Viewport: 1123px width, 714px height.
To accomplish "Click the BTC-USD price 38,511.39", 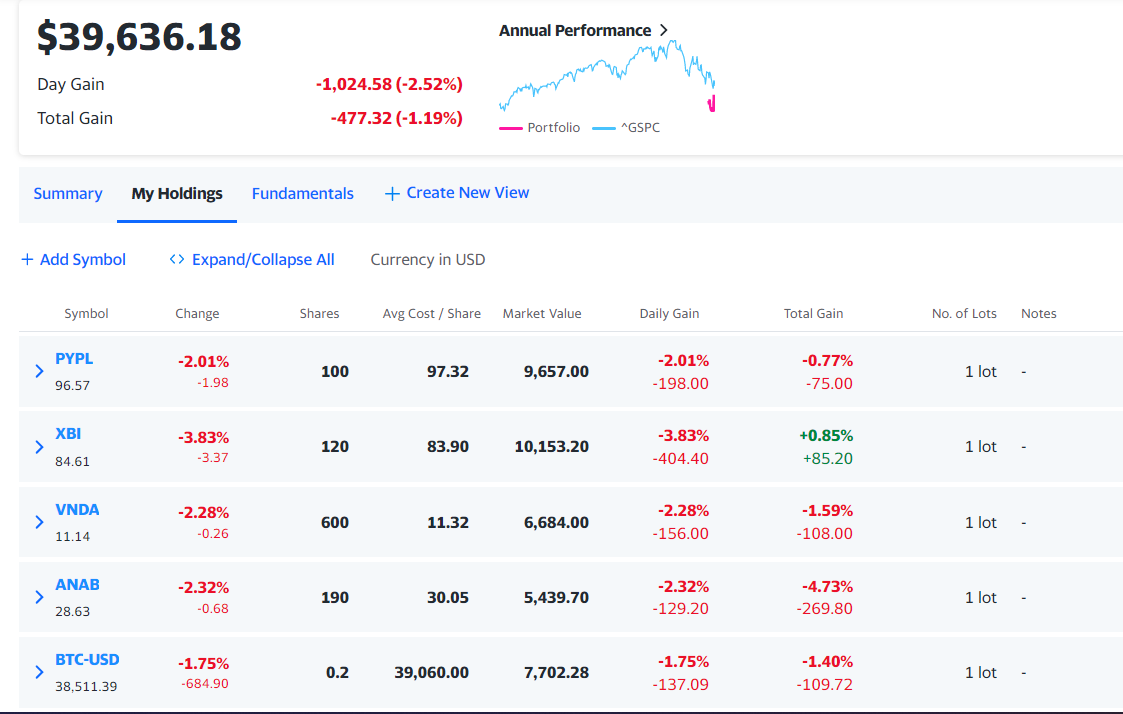I will click(x=86, y=686).
